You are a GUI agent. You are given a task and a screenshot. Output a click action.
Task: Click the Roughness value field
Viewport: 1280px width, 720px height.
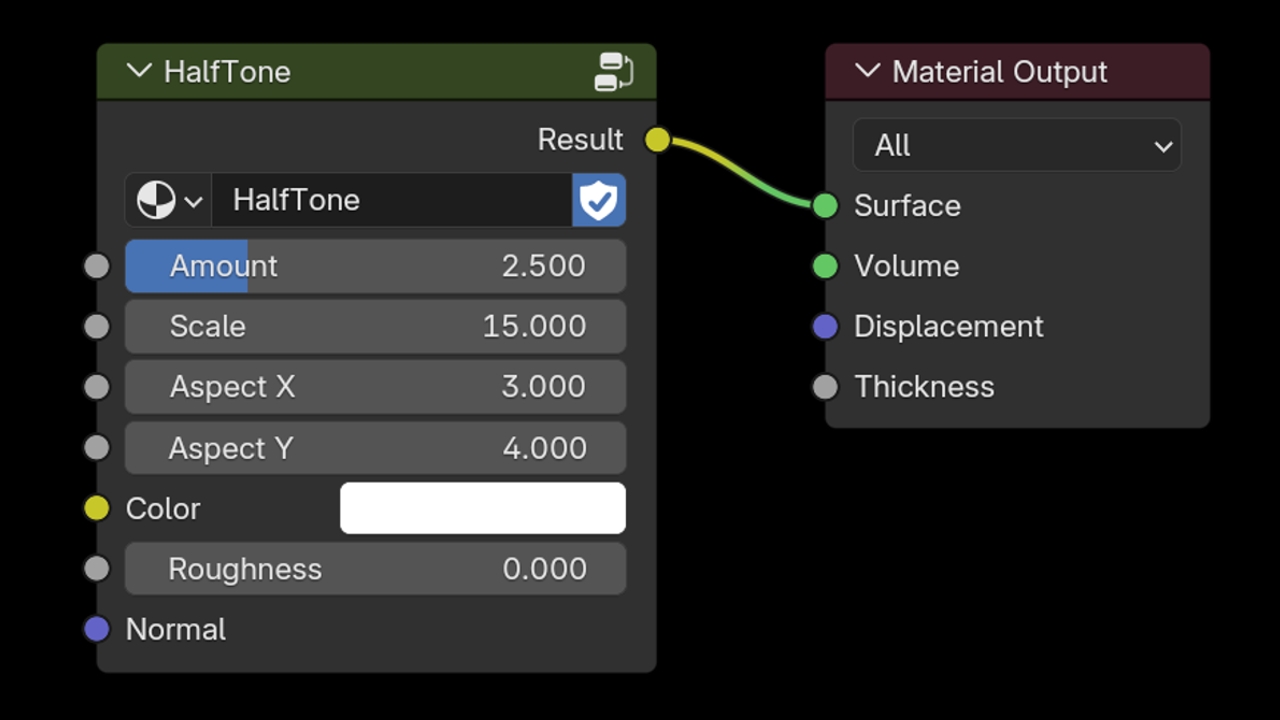coord(376,568)
